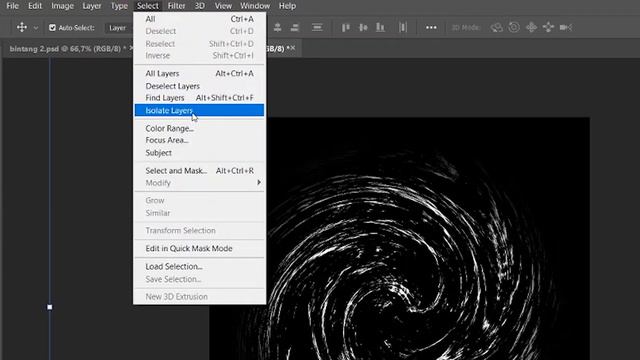Choose Inverse in Select menu
This screenshot has width=640, height=360.
click(x=199, y=56)
